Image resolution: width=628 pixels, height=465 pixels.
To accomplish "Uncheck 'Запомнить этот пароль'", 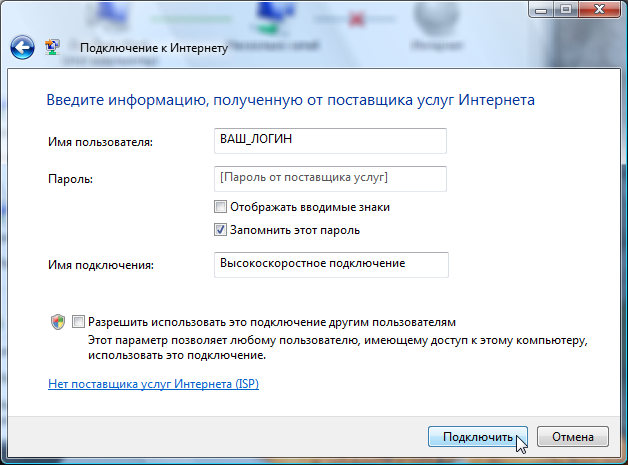I will pyautogui.click(x=221, y=230).
